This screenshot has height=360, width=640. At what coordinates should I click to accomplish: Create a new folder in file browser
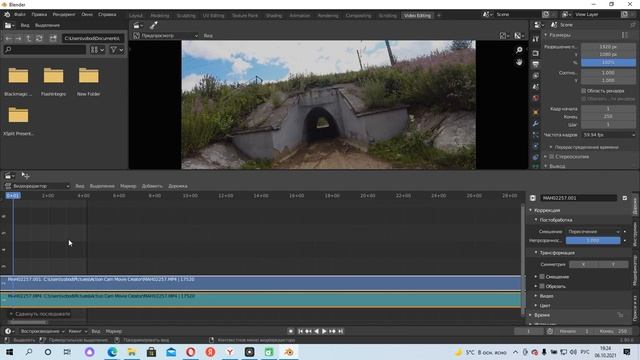point(53,38)
